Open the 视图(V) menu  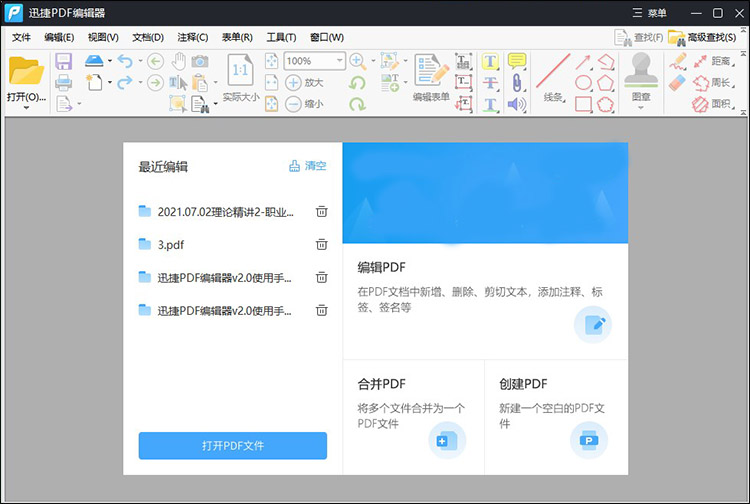click(x=103, y=37)
